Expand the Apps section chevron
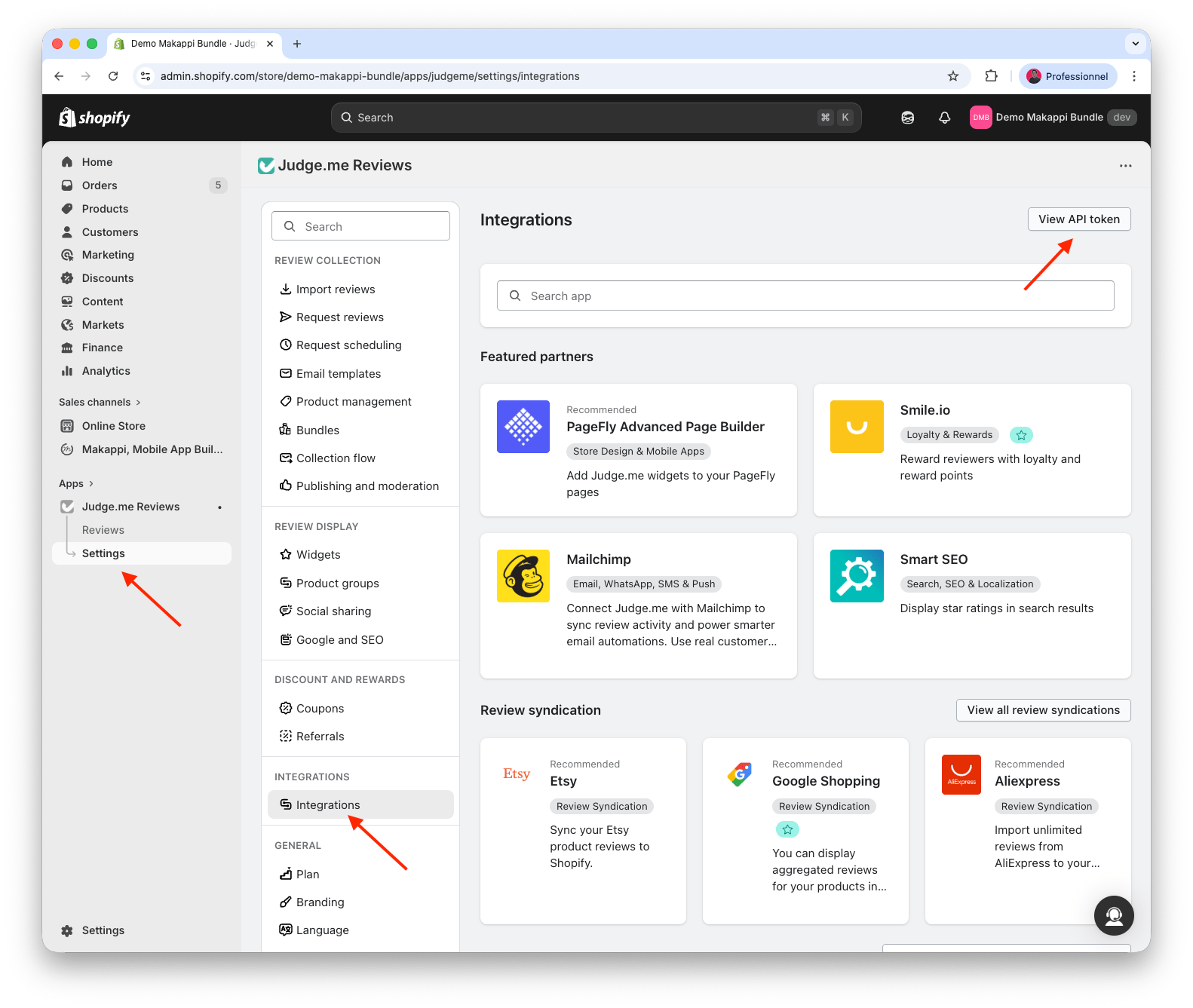The height and width of the screenshot is (1008, 1193). click(x=91, y=484)
